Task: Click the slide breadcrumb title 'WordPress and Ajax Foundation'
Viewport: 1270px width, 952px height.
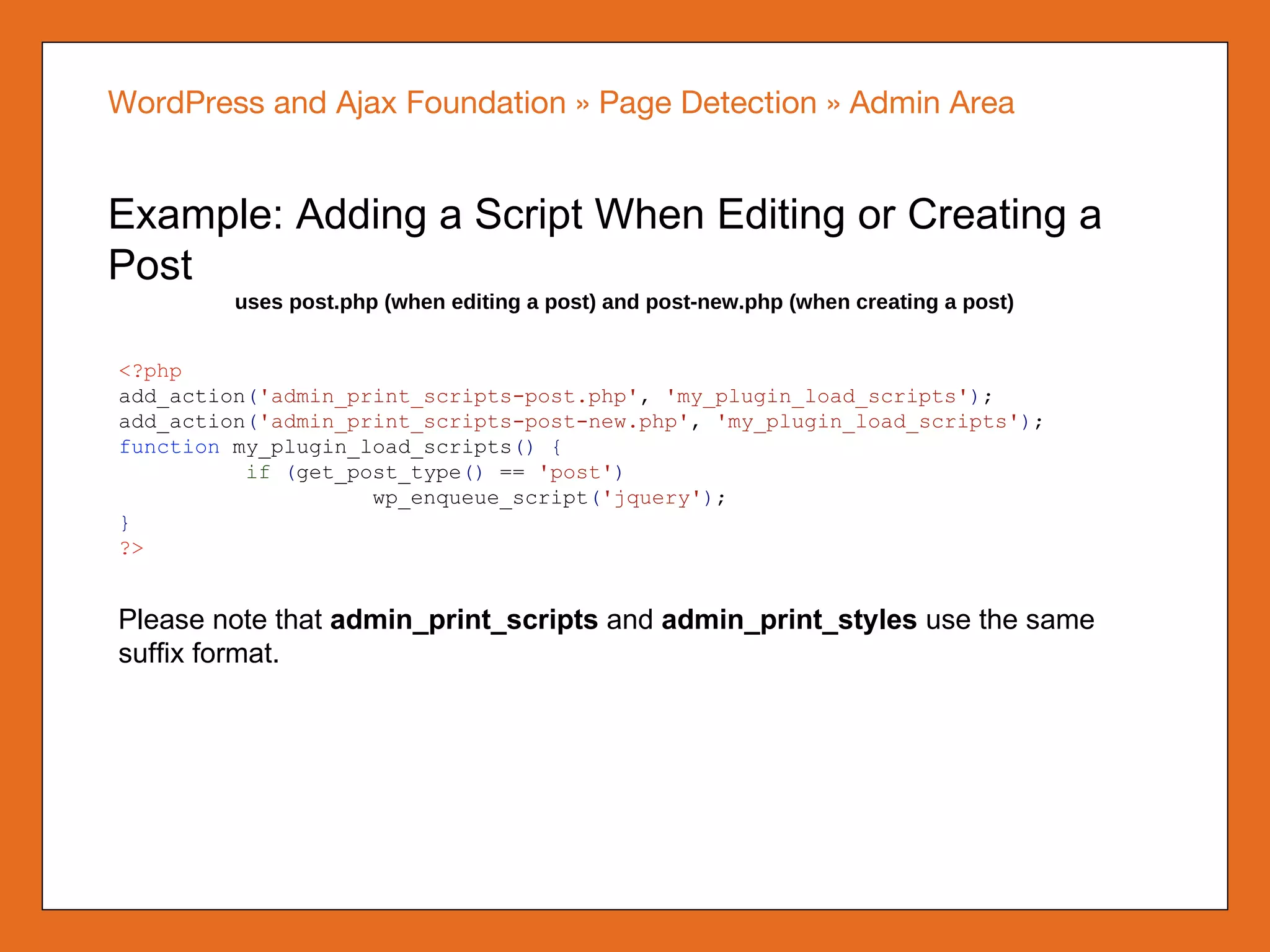Action: click(337, 103)
